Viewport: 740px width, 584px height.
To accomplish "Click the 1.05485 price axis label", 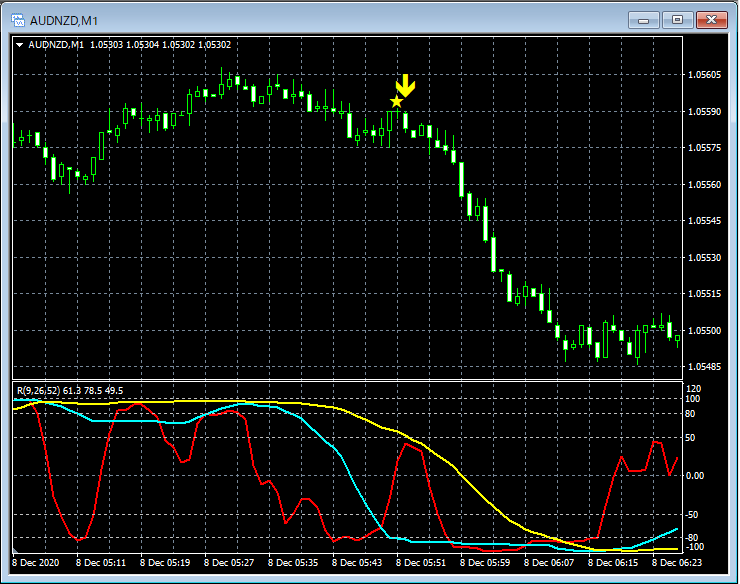I will click(x=704, y=367).
